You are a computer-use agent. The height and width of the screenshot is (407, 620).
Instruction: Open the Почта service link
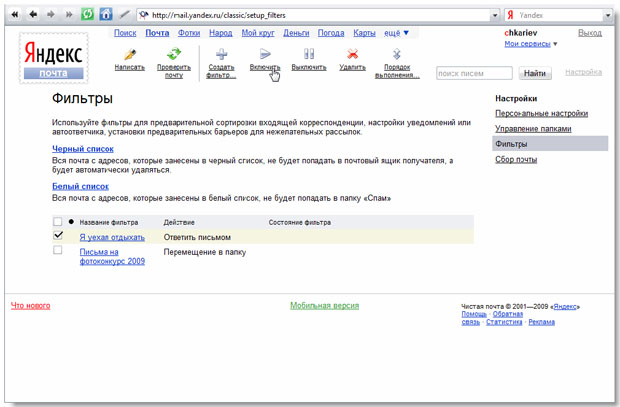(x=157, y=33)
